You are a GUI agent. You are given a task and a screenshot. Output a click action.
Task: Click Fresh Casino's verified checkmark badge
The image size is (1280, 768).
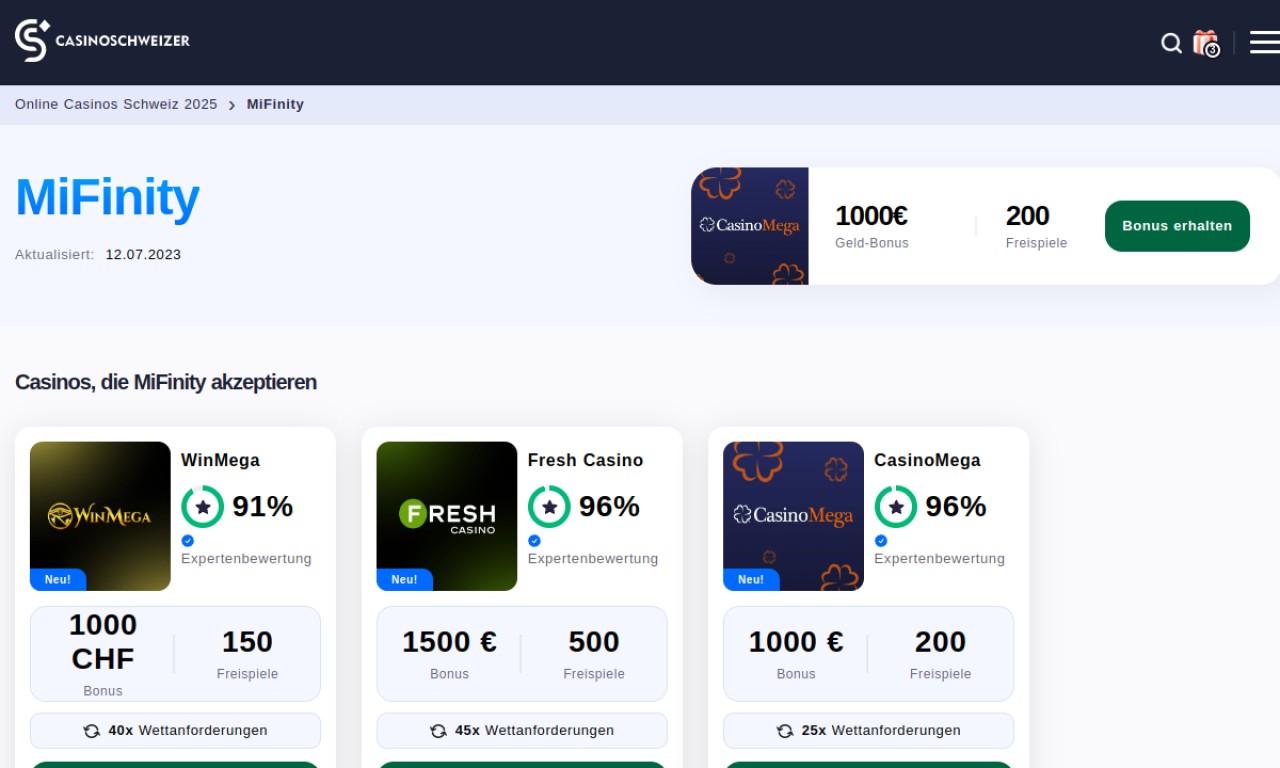[534, 541]
